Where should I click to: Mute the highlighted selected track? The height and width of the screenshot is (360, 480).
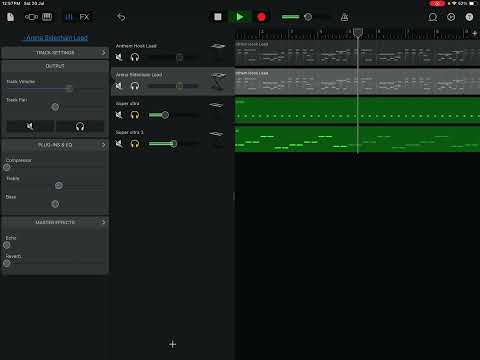coord(119,86)
